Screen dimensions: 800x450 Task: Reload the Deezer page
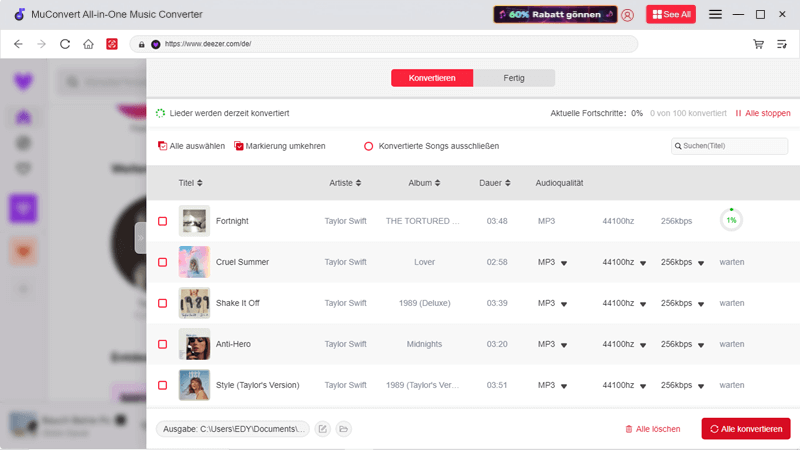click(x=65, y=44)
